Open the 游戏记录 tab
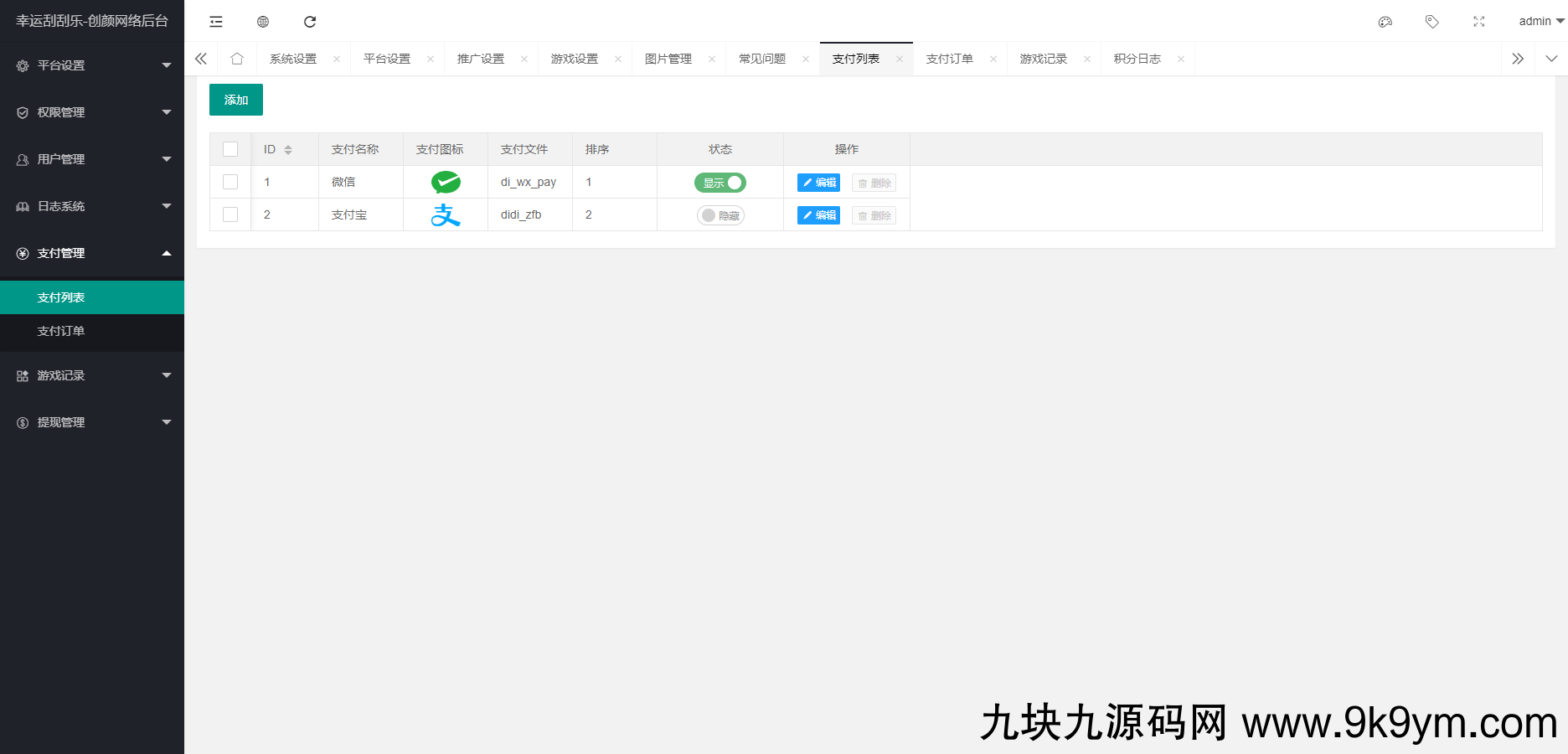The height and width of the screenshot is (754, 1568). (x=1044, y=58)
